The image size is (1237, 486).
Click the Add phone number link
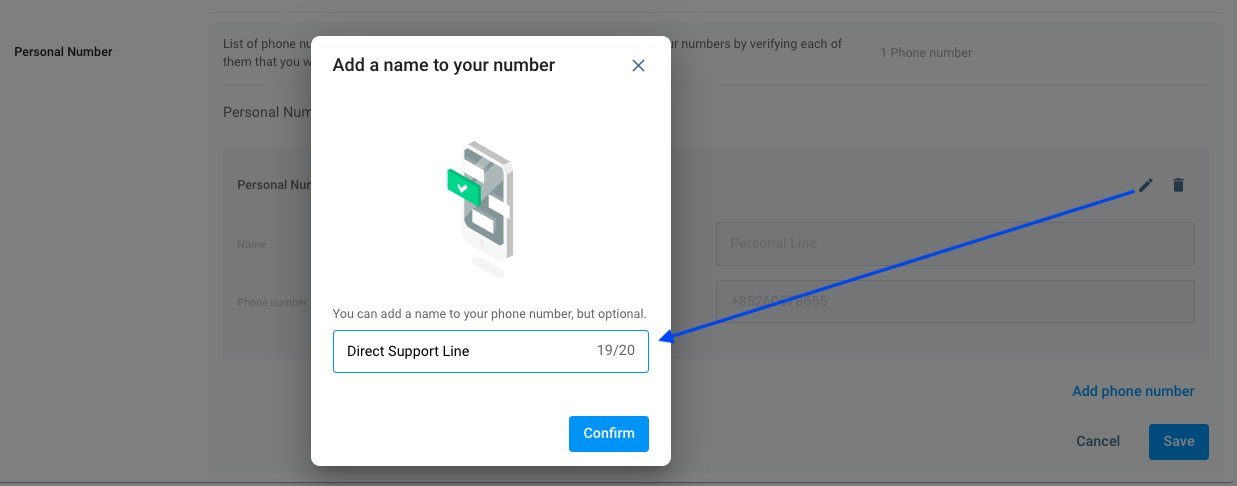pos(1133,391)
